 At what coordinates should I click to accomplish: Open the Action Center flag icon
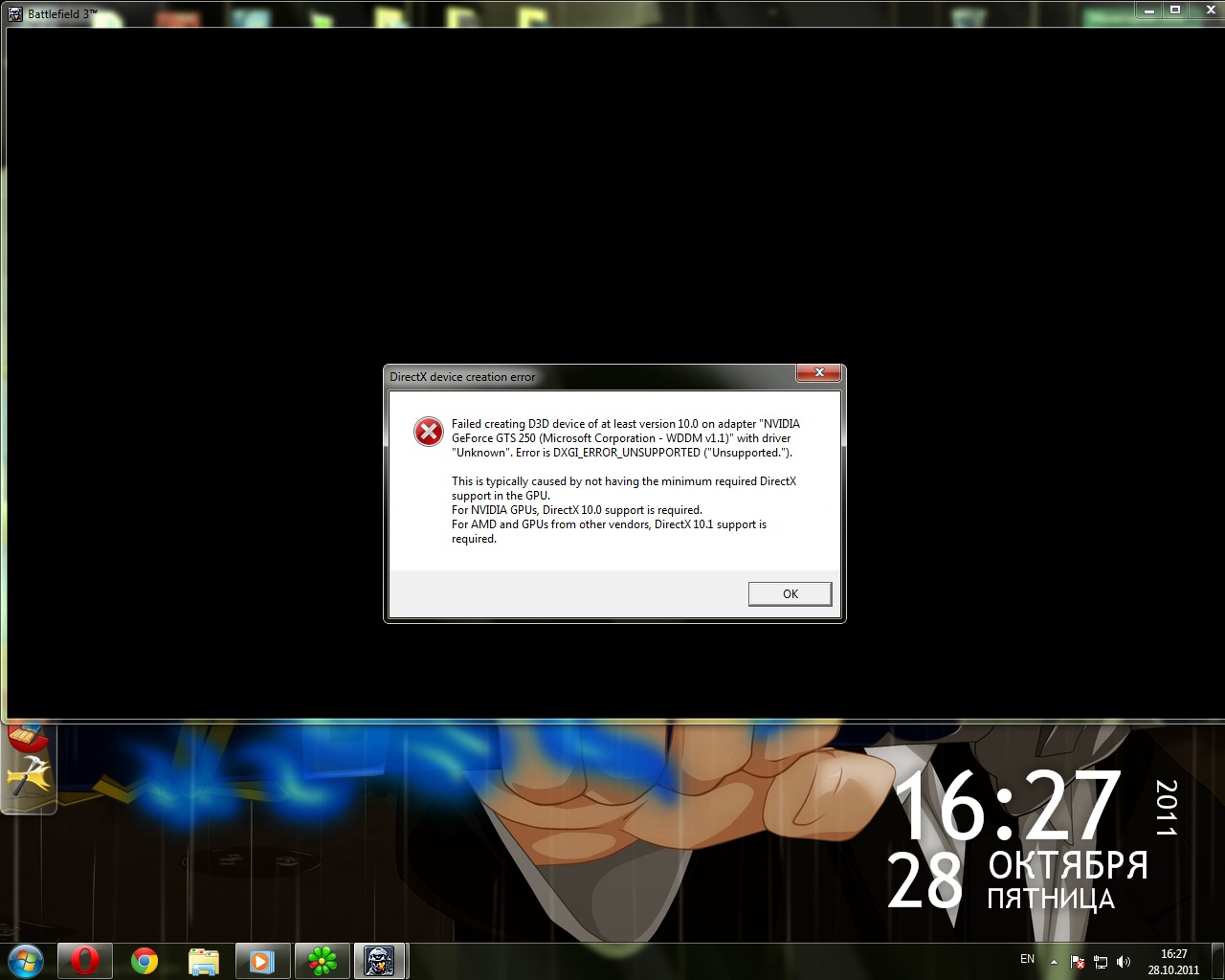point(1078,962)
